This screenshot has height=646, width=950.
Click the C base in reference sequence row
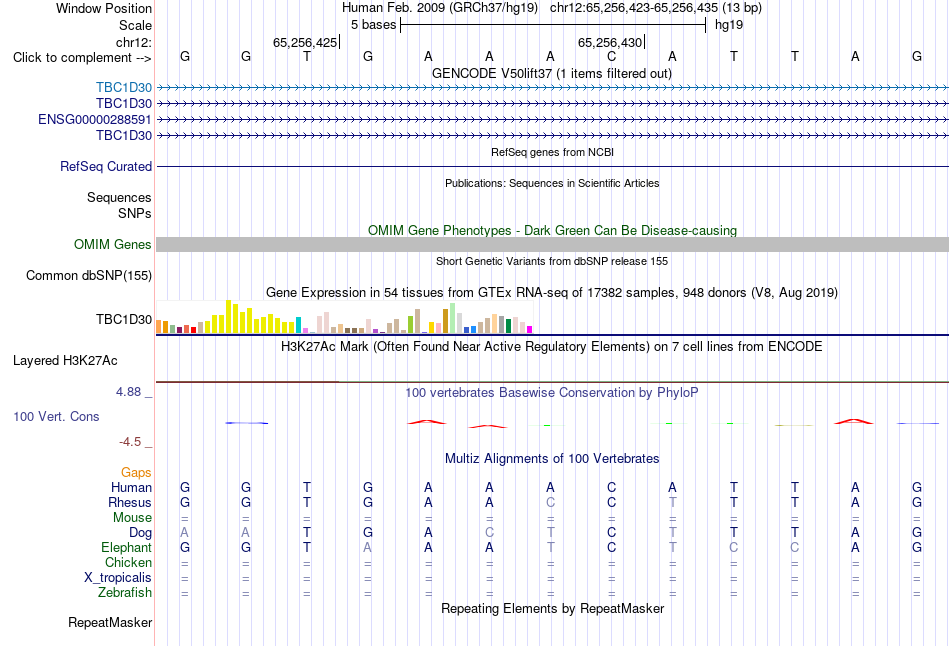pos(611,56)
